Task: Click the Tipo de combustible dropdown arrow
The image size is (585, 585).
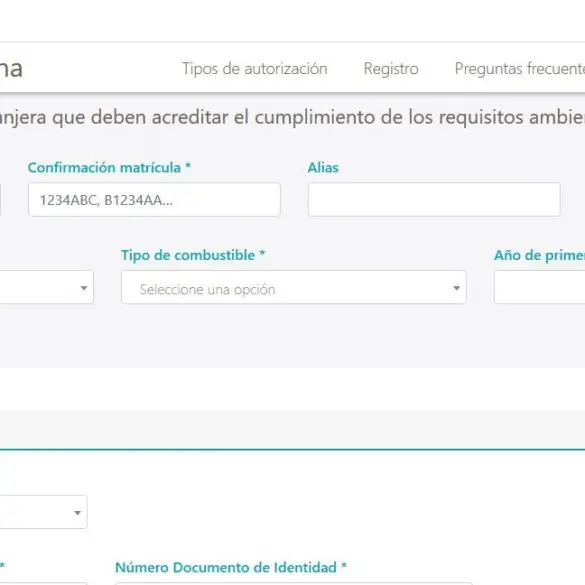Action: pyautogui.click(x=456, y=288)
